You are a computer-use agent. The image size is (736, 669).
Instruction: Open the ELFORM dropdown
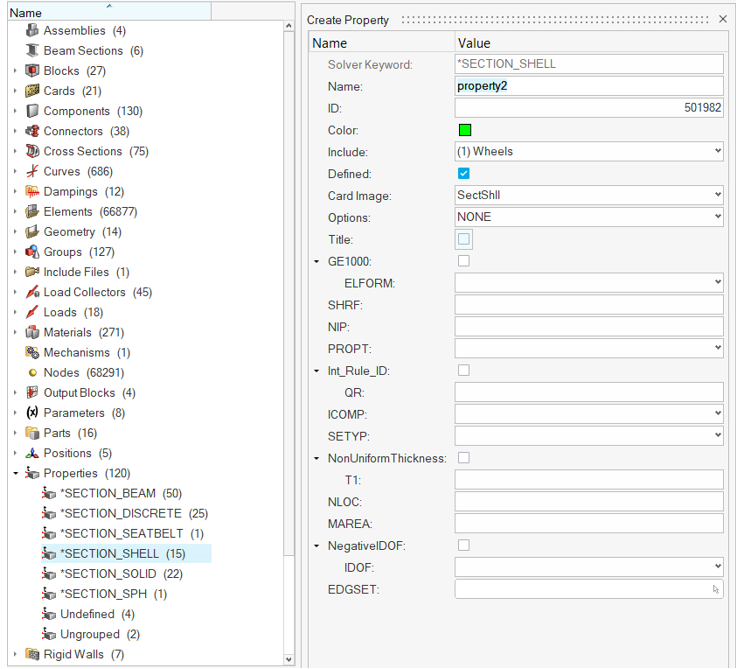pyautogui.click(x=589, y=283)
